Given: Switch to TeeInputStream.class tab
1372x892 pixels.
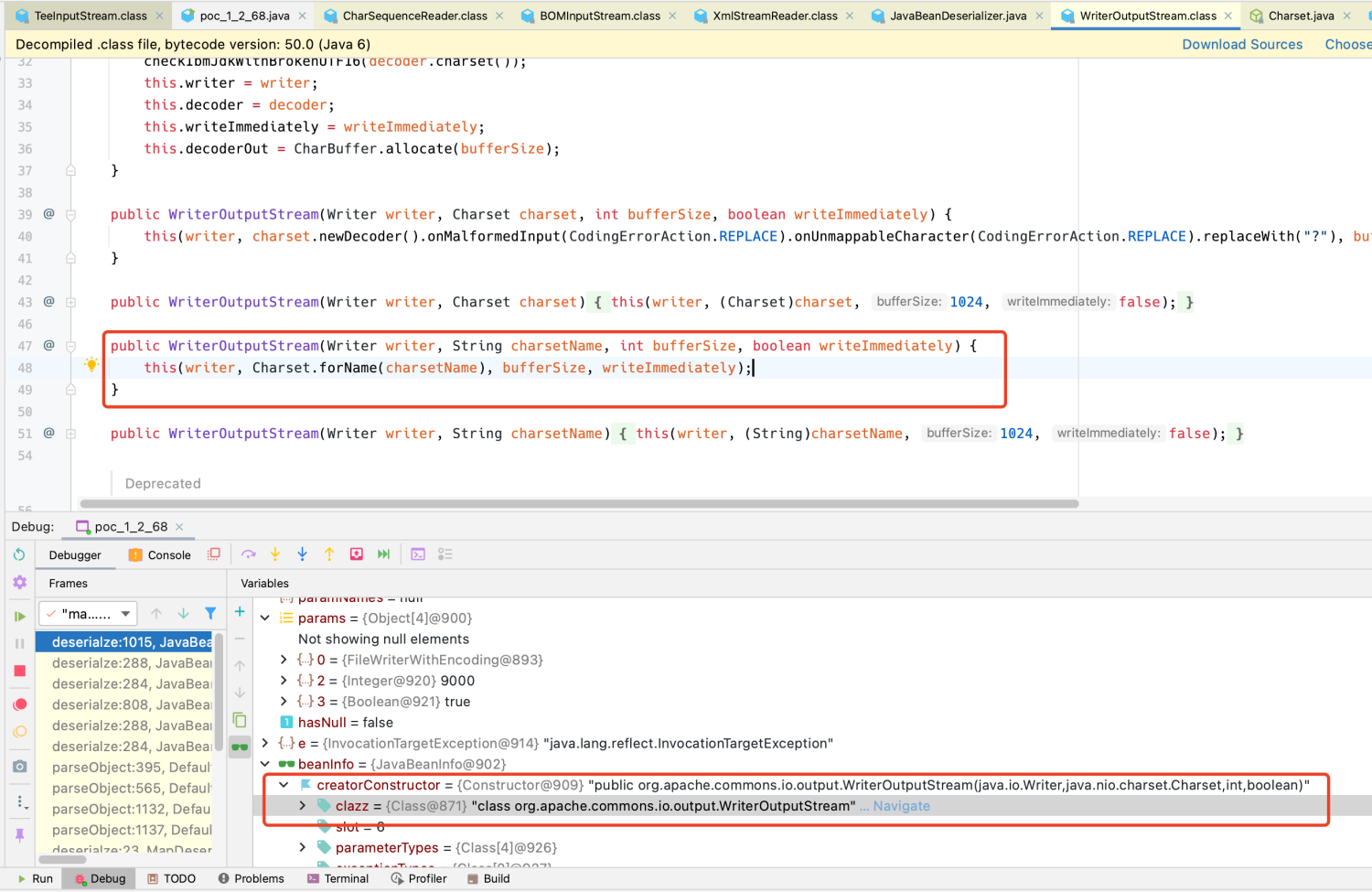Looking at the screenshot, I should coord(90,16).
